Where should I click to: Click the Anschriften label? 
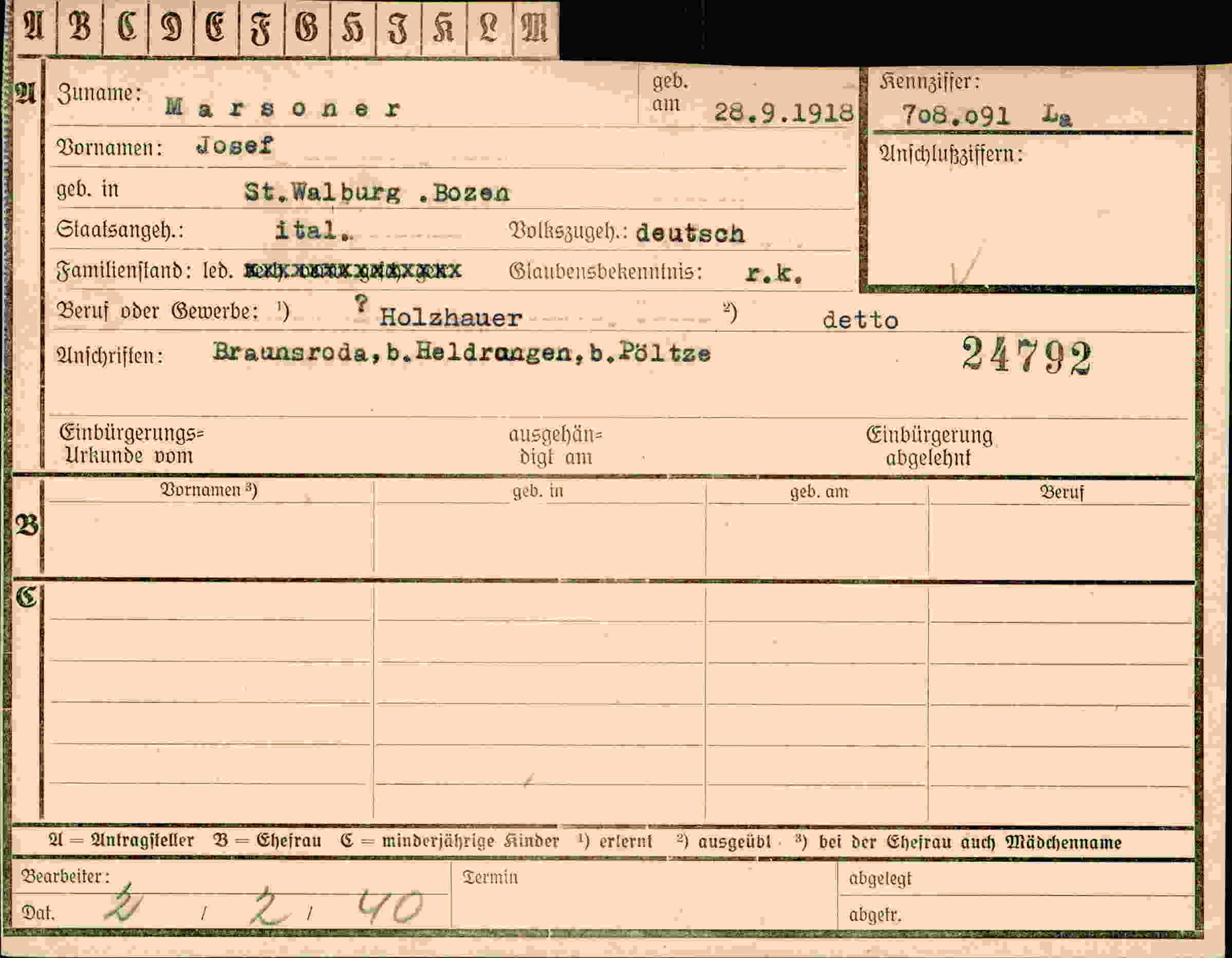coord(110,356)
